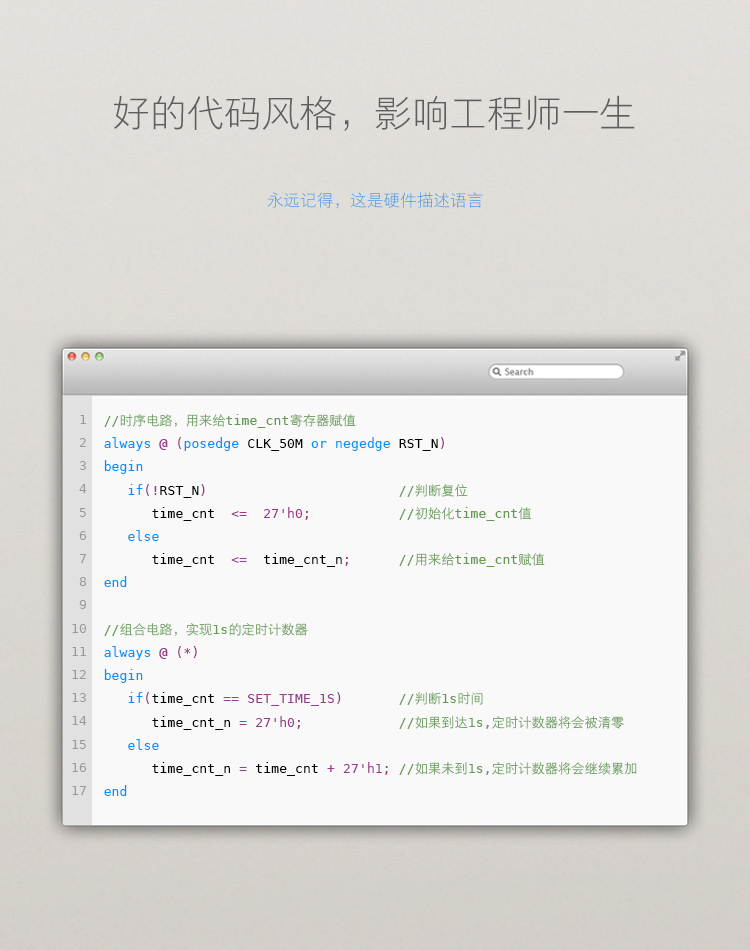Click 27'h0; value on line 5
This screenshot has height=950, width=750.
point(287,513)
